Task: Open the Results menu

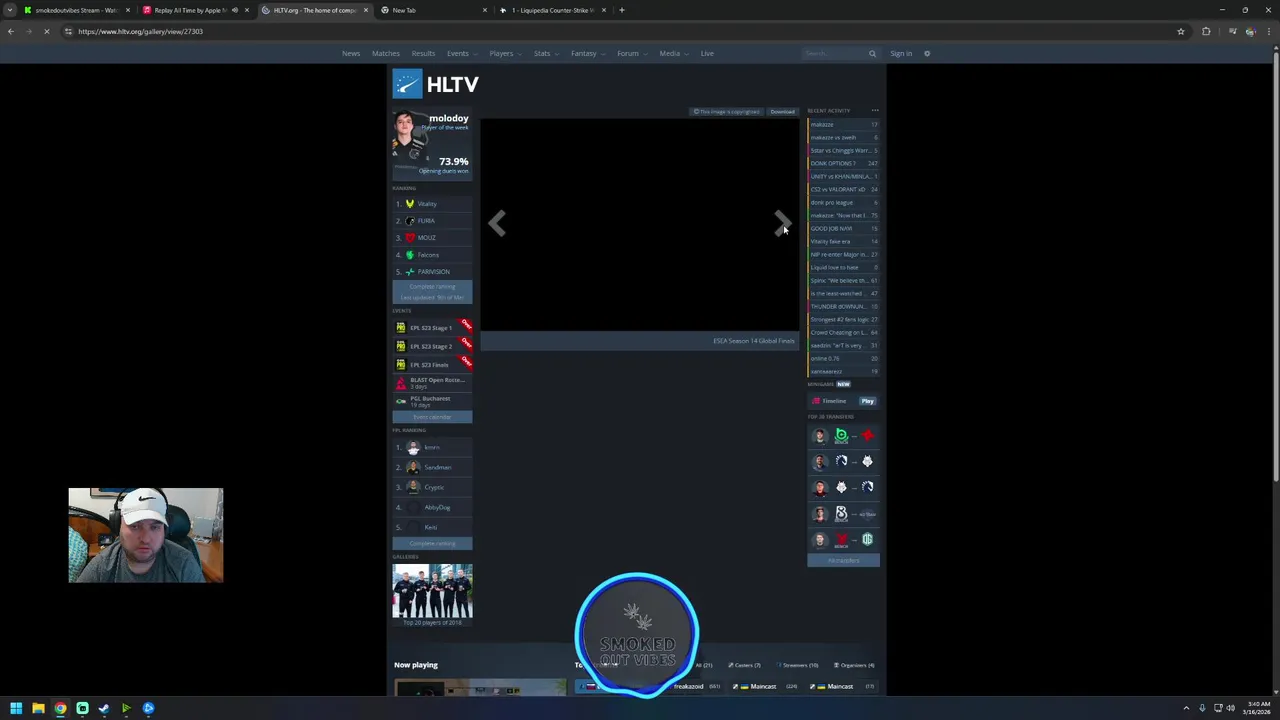Action: coord(423,53)
